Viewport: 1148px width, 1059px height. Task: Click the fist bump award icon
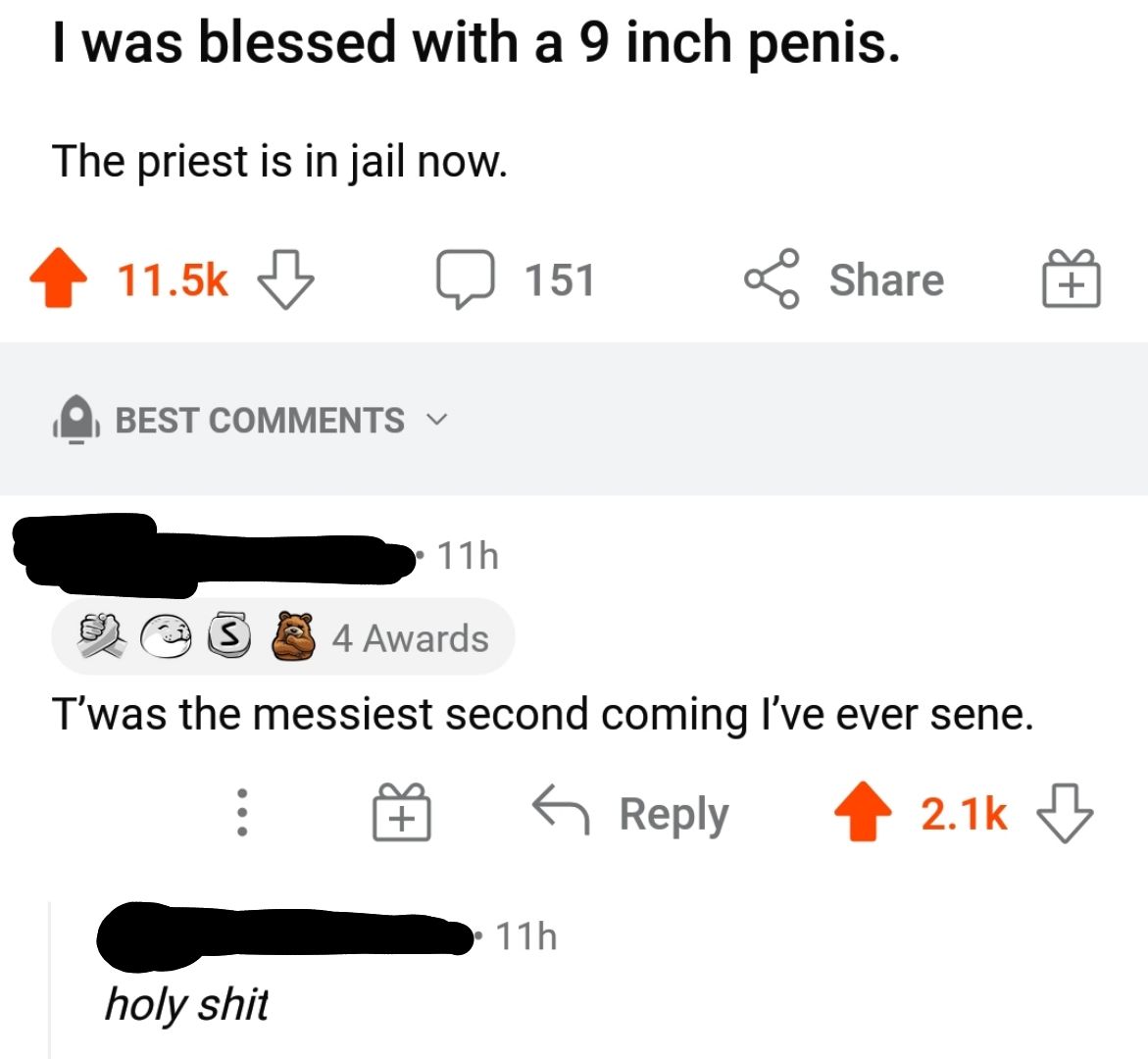[x=102, y=637]
